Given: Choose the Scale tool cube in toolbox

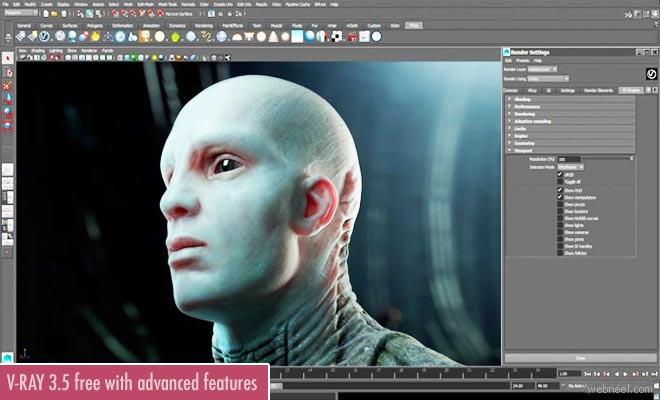Looking at the screenshot, I should (x=8, y=125).
